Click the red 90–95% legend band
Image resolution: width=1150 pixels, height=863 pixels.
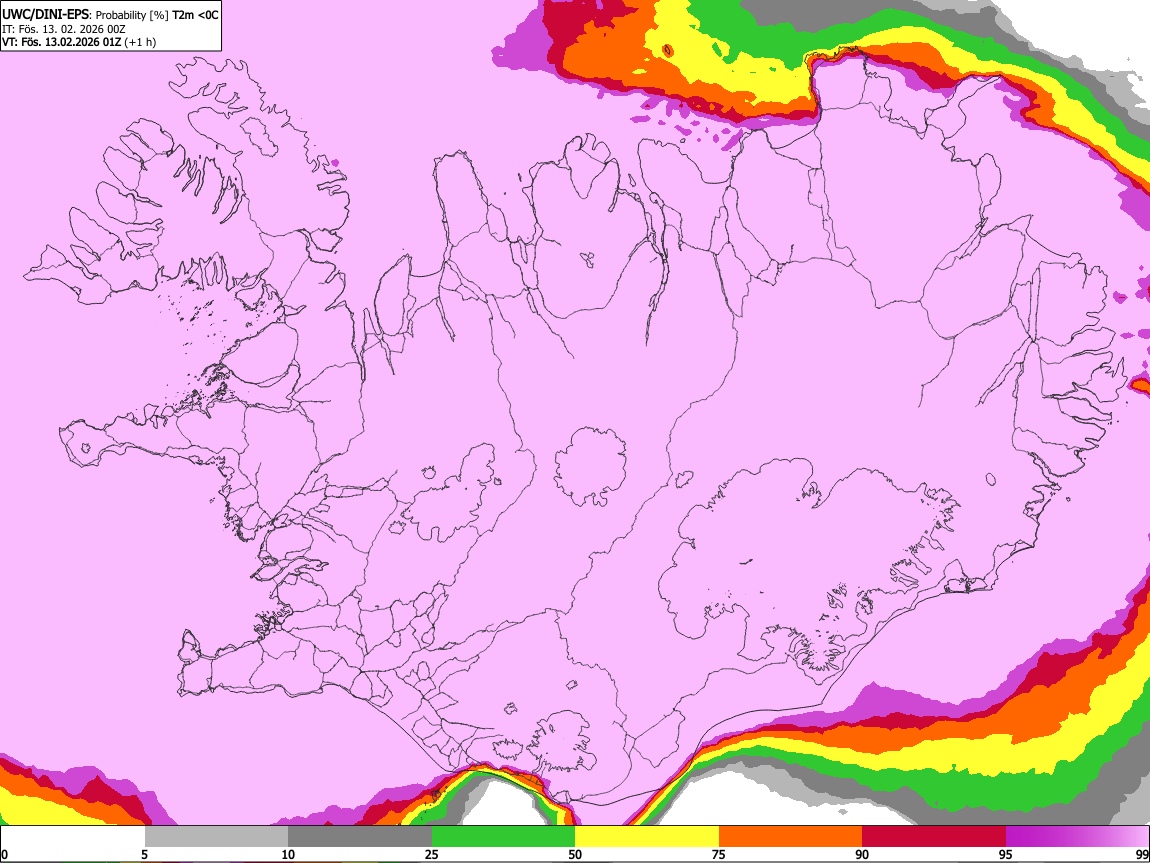[934, 836]
